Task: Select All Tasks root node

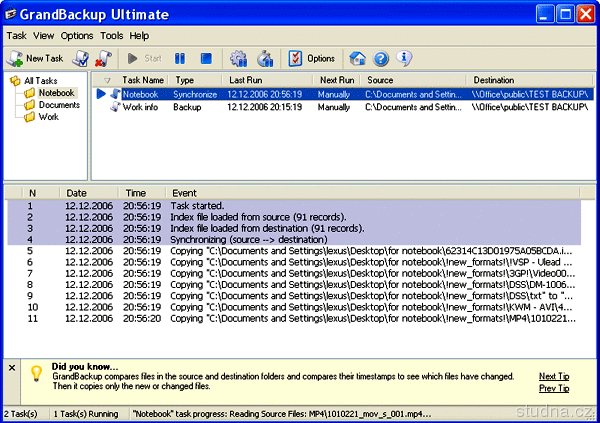Action: pyautogui.click(x=41, y=80)
